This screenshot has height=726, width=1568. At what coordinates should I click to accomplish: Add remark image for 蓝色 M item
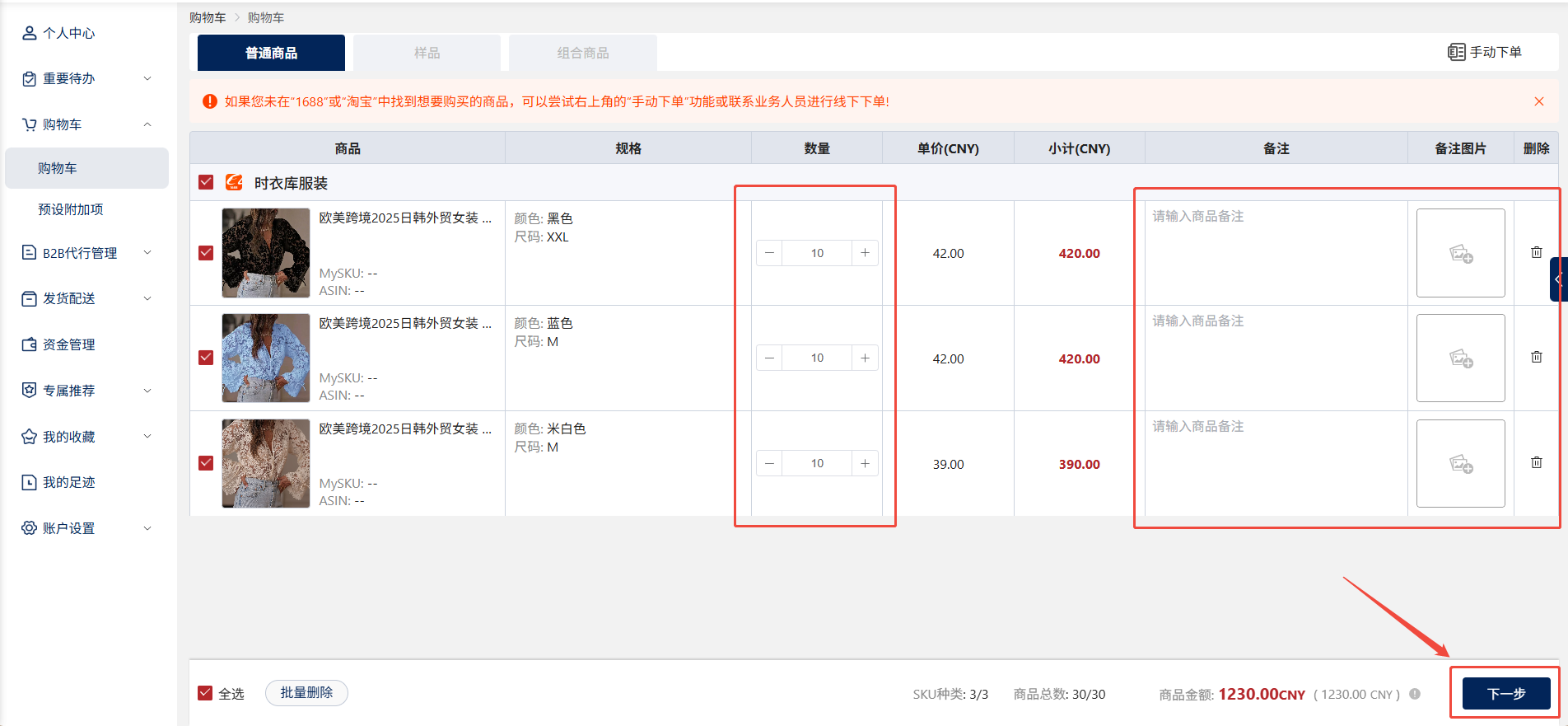1461,358
